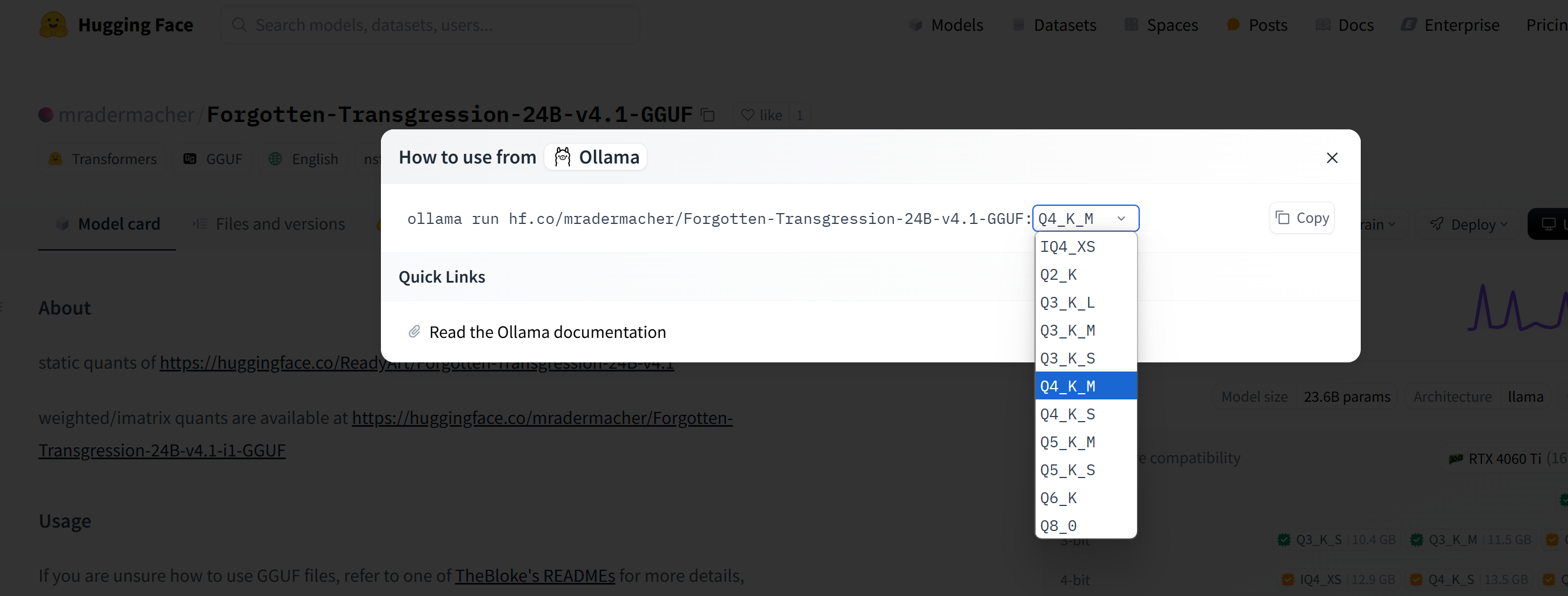Click TheBloke's READMEs link

(x=535, y=575)
